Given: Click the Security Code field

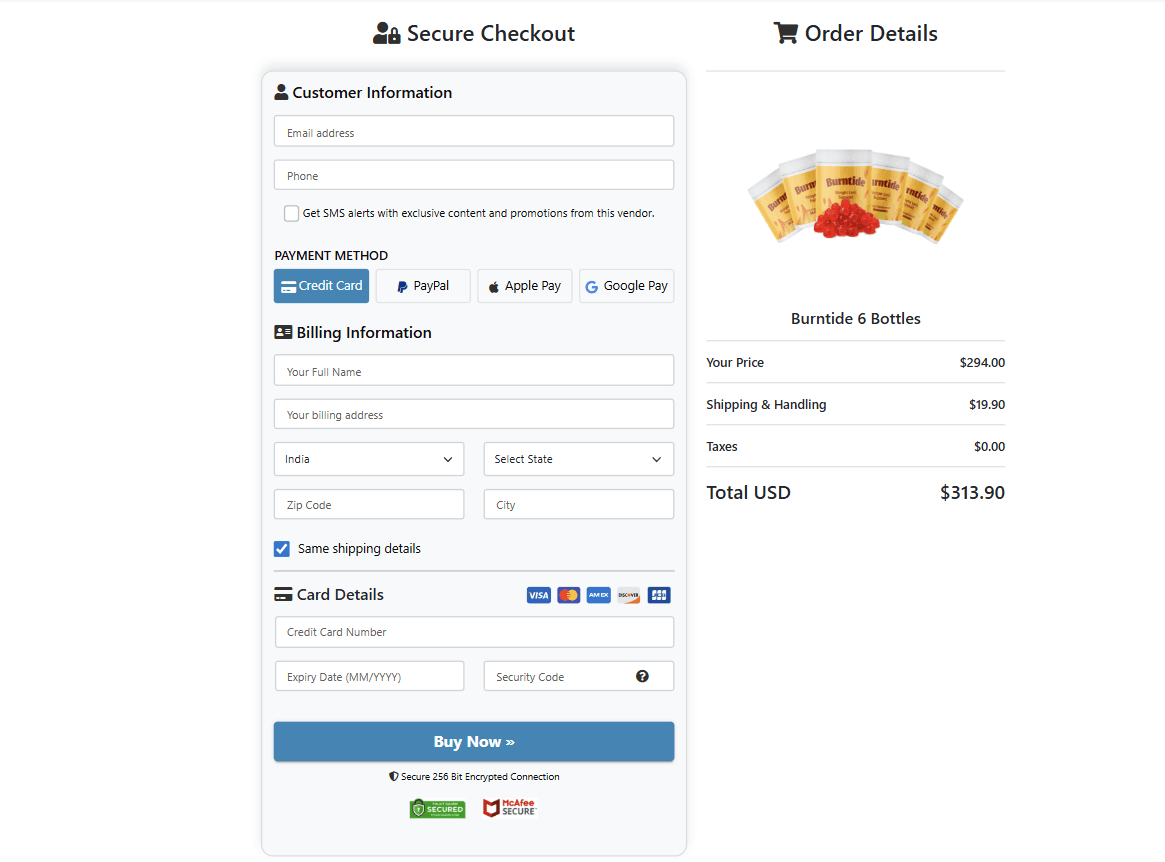Looking at the screenshot, I should coord(579,676).
